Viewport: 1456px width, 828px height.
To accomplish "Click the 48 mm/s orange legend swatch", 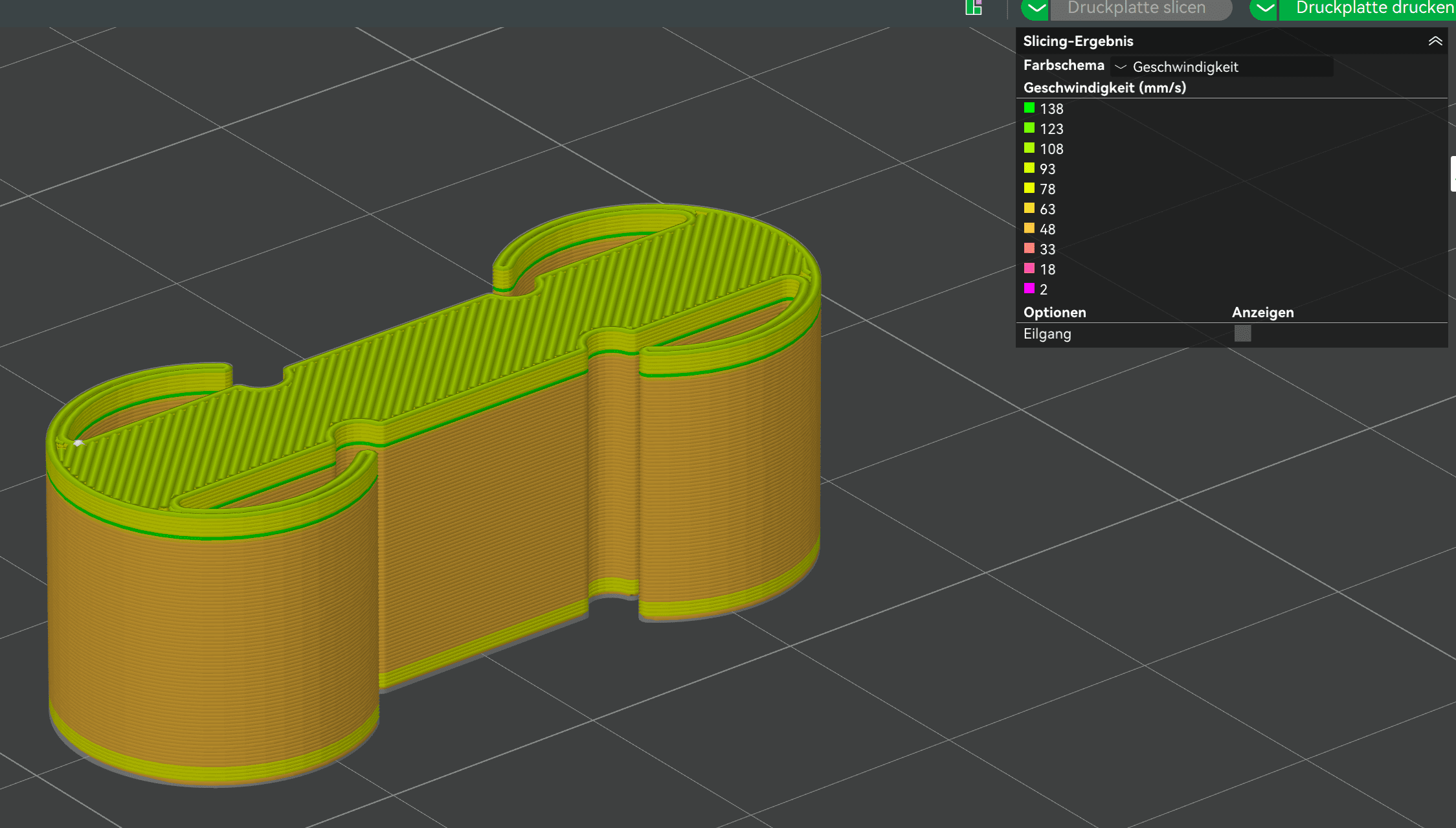I will pos(1029,229).
